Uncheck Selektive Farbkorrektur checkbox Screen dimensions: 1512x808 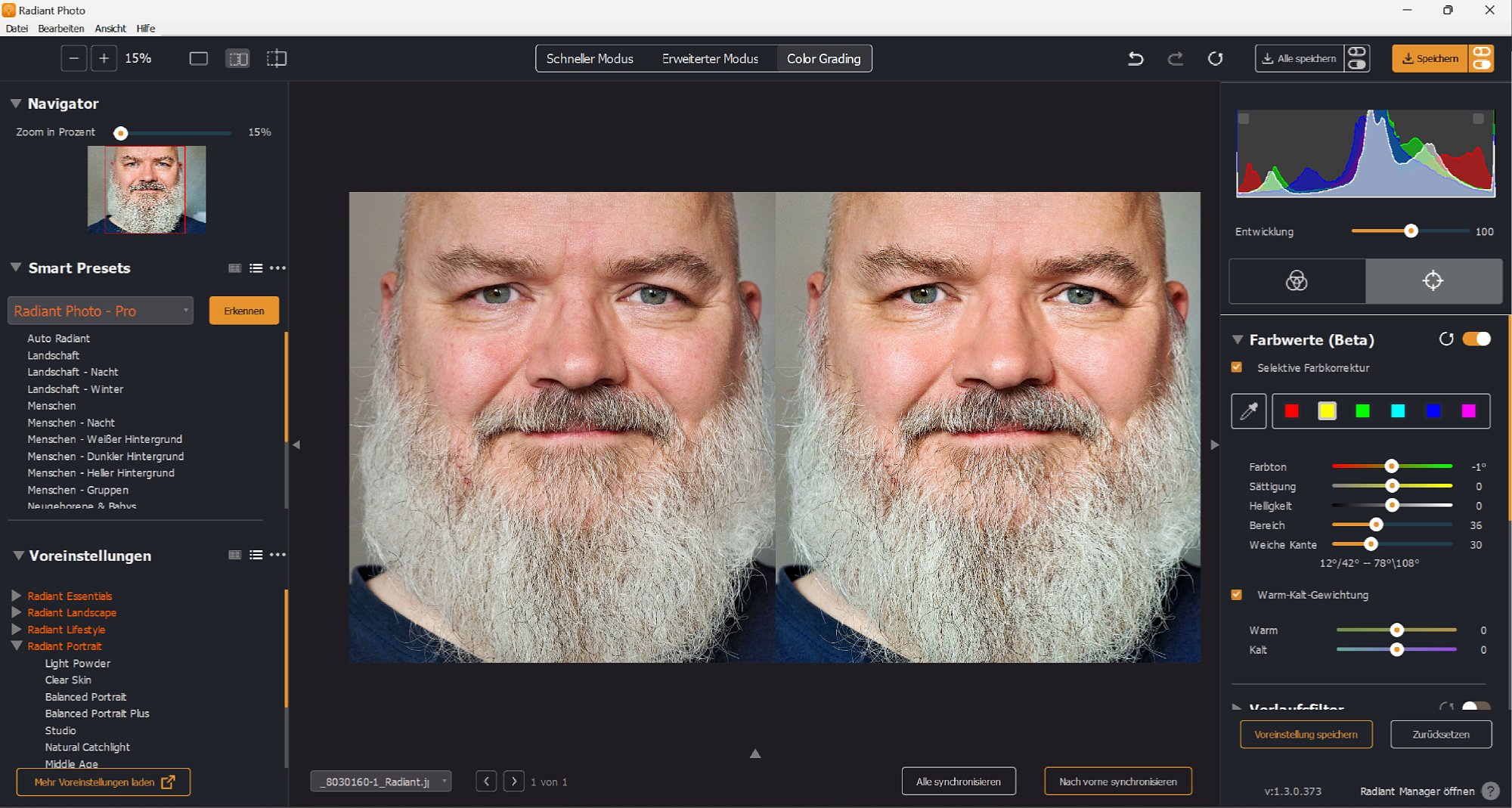point(1237,367)
